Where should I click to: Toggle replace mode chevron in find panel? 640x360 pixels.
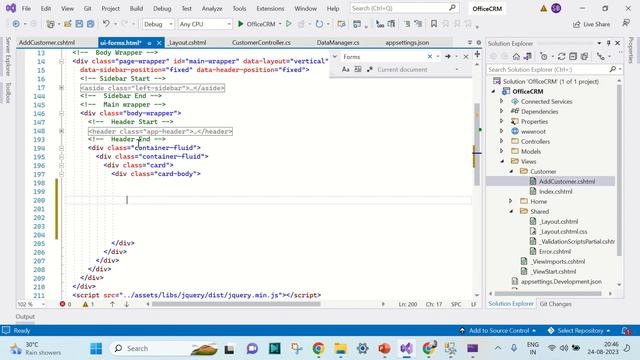(x=335, y=56)
